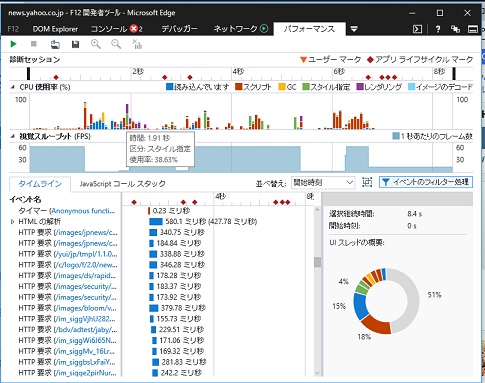Click the スクリプト orange legend swatch
Image resolution: width=485 pixels, height=383 pixels.
tap(238, 87)
